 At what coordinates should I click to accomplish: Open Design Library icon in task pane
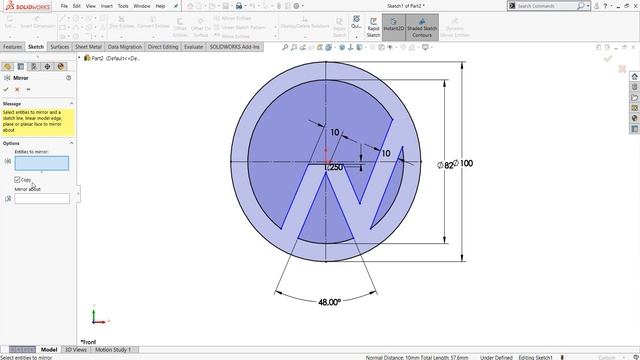tap(634, 87)
